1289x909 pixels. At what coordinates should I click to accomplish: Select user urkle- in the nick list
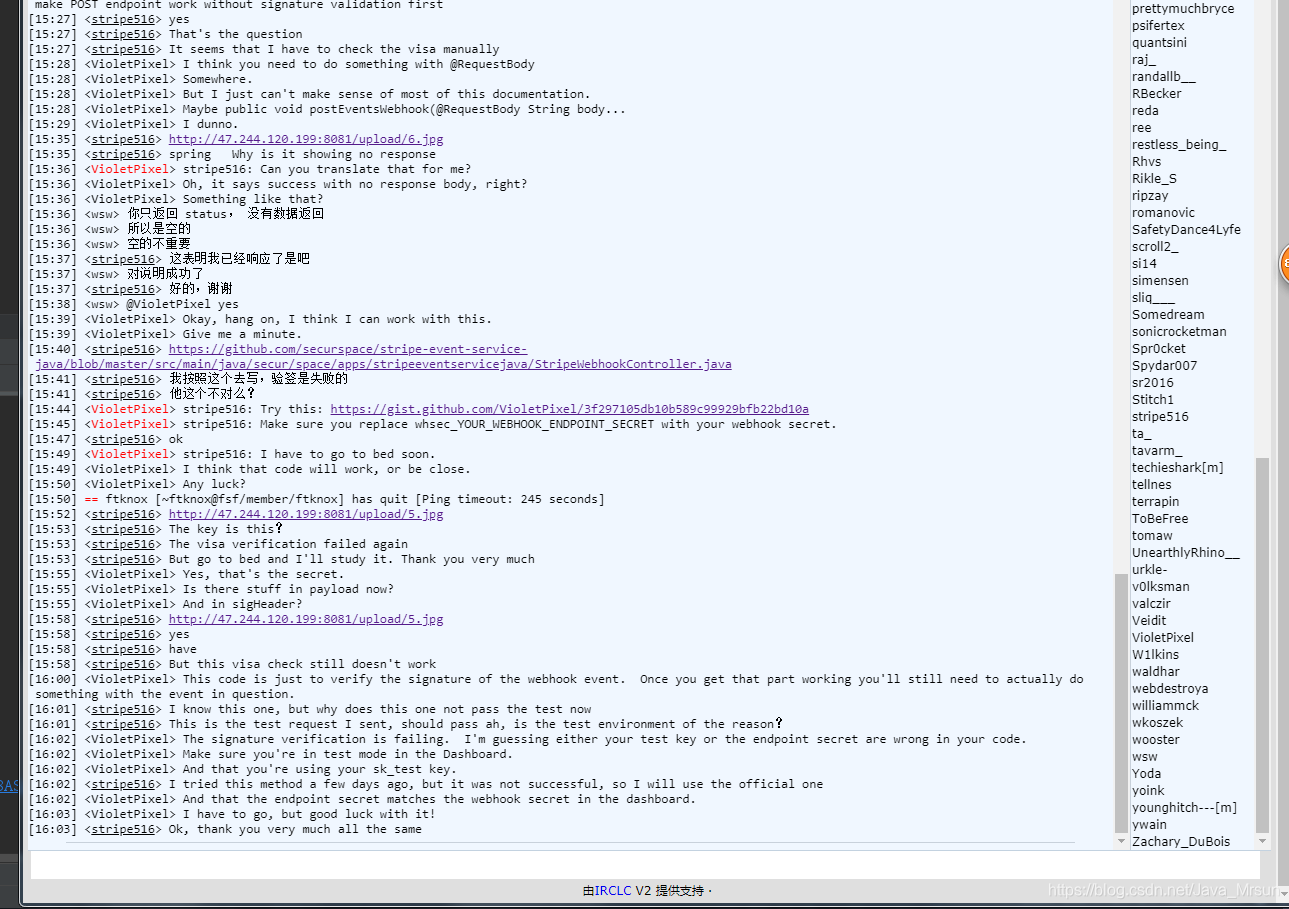[x=1150, y=570]
